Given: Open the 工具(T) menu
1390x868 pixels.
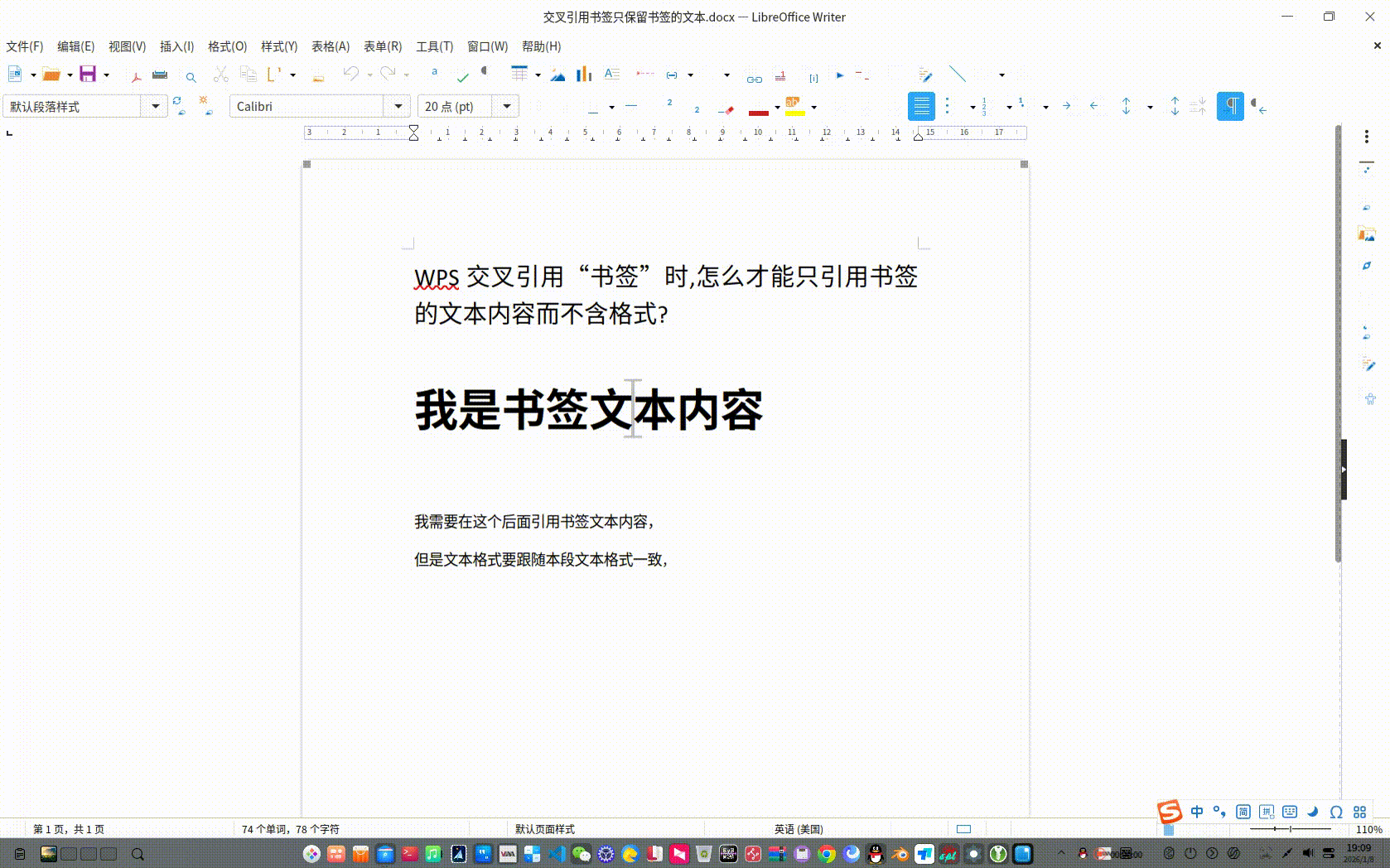Looking at the screenshot, I should pos(434,46).
